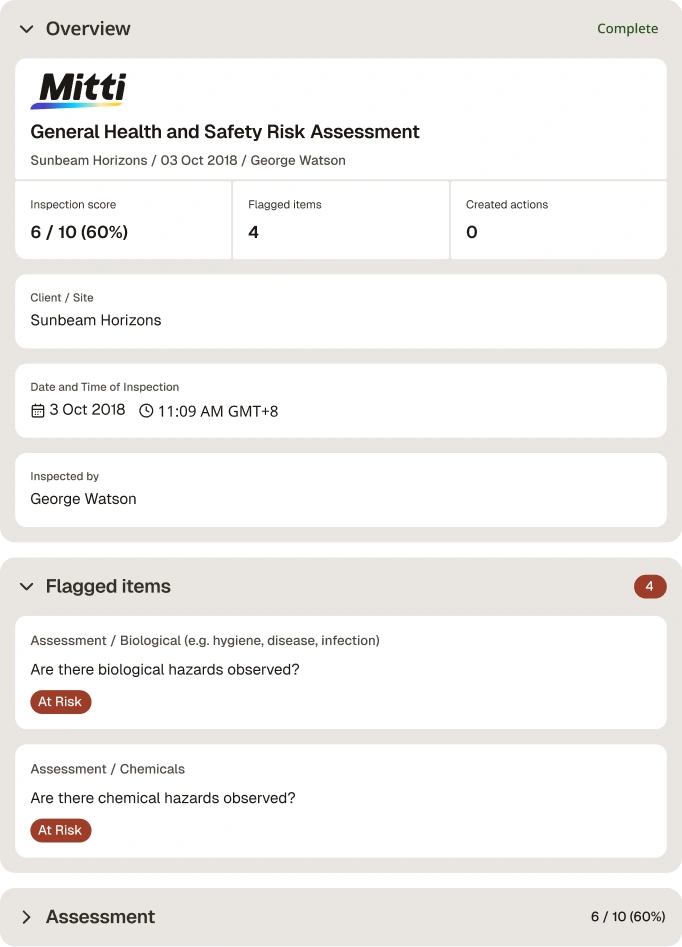Click the General Health and Safety Risk Assessment title
This screenshot has height=947, width=682.
click(x=225, y=132)
